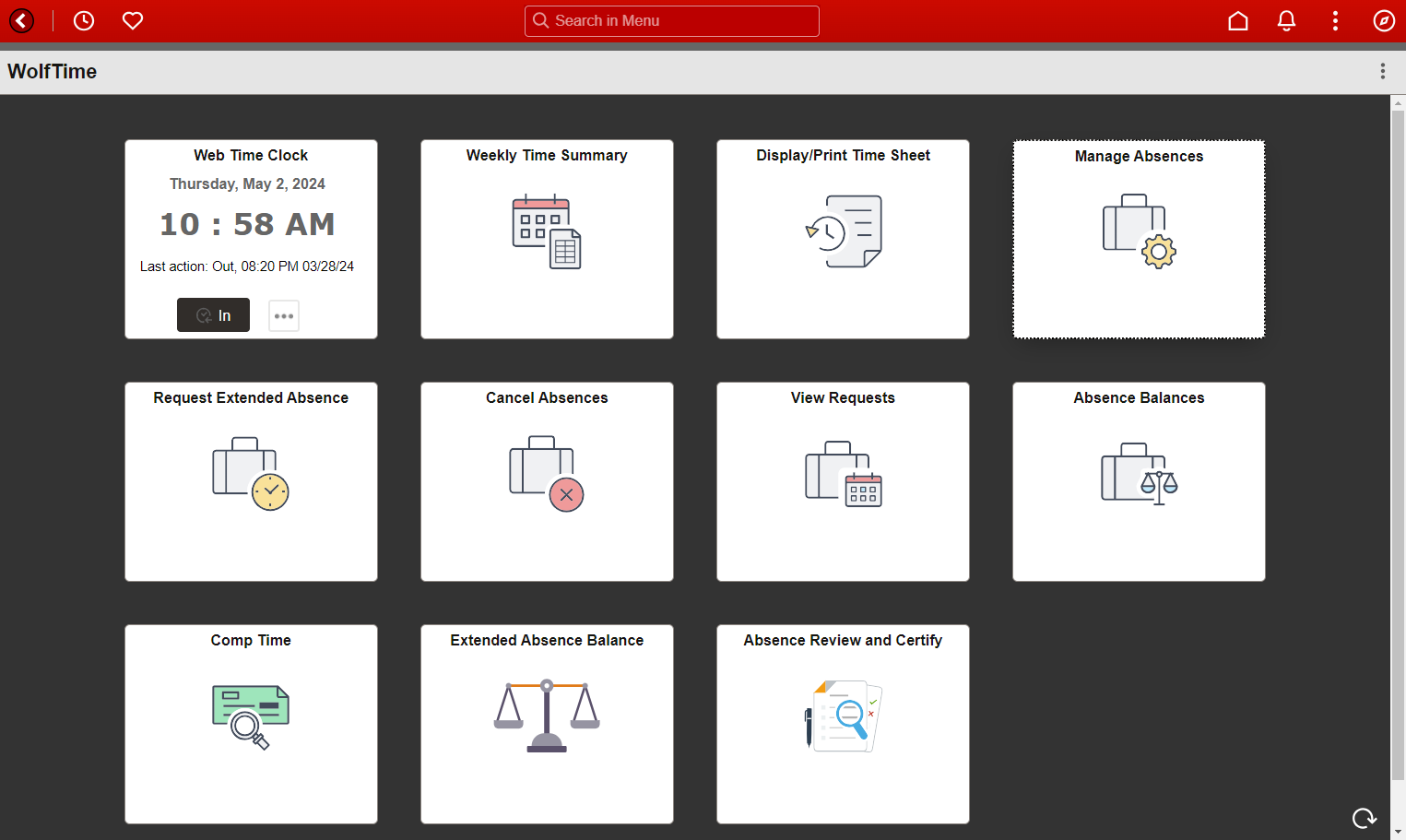
Task: Open Absence Review and Certify icon
Action: (x=844, y=716)
